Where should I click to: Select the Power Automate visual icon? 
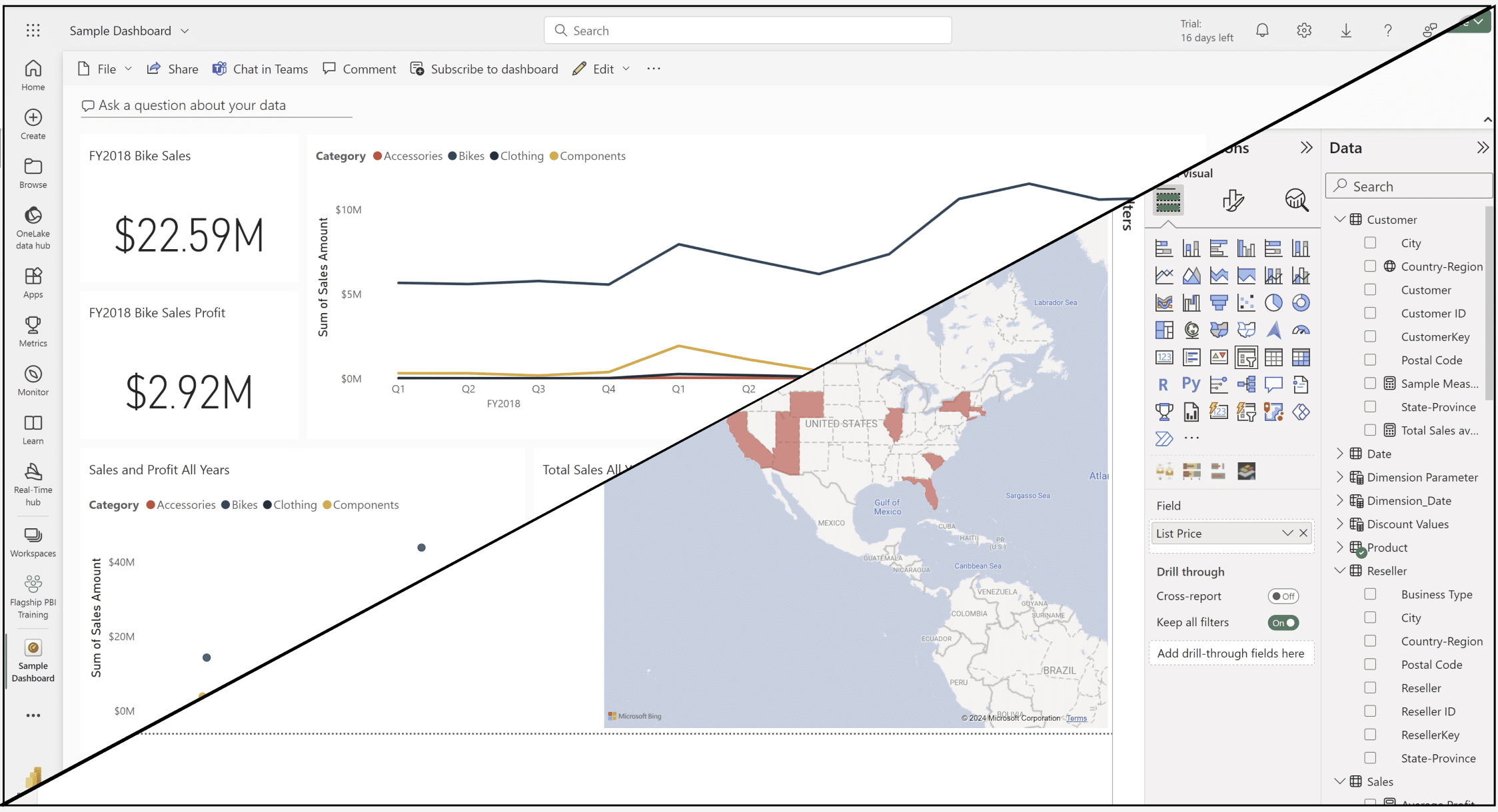point(1163,438)
